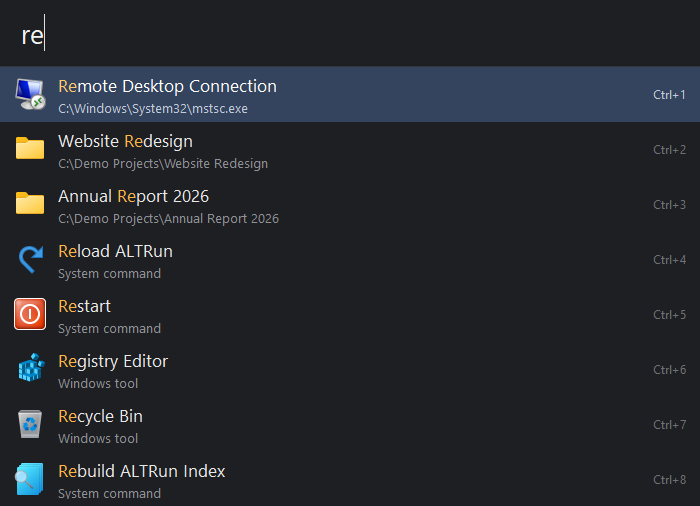
Task: Click the Rebuild ALTRun Index magnifier icon
Action: tap(29, 479)
